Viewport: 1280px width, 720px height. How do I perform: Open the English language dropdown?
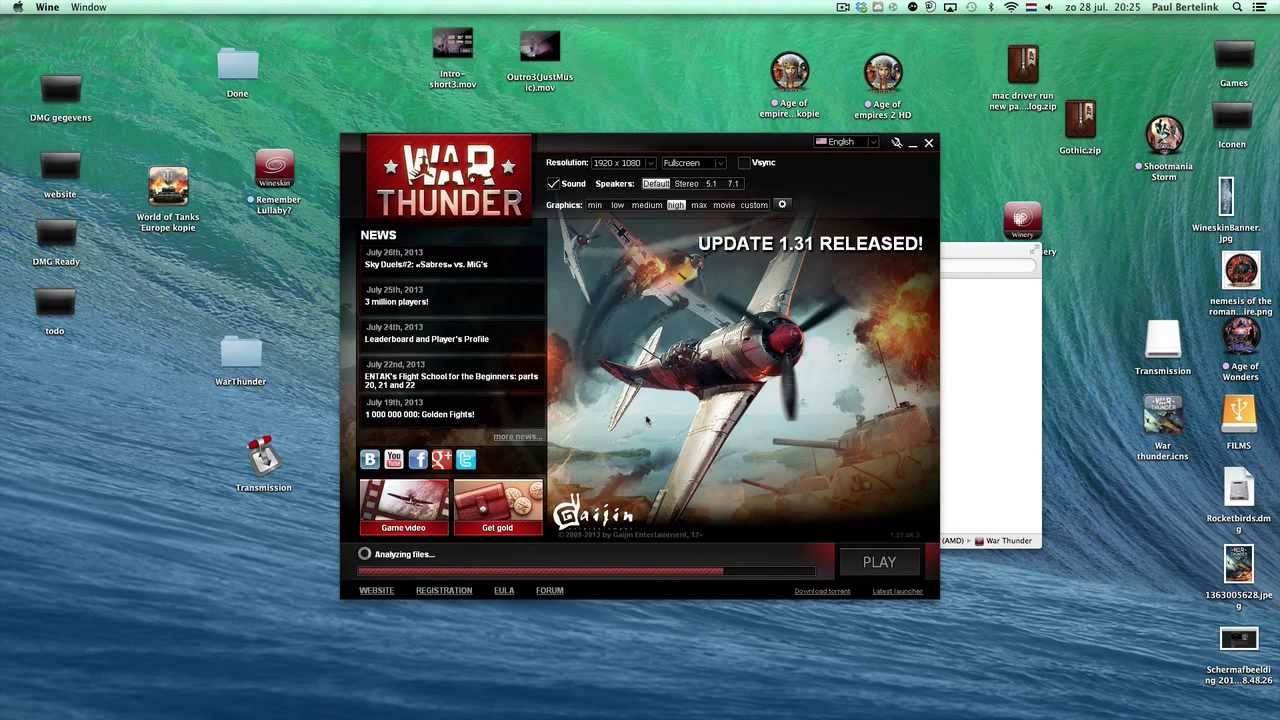(846, 142)
